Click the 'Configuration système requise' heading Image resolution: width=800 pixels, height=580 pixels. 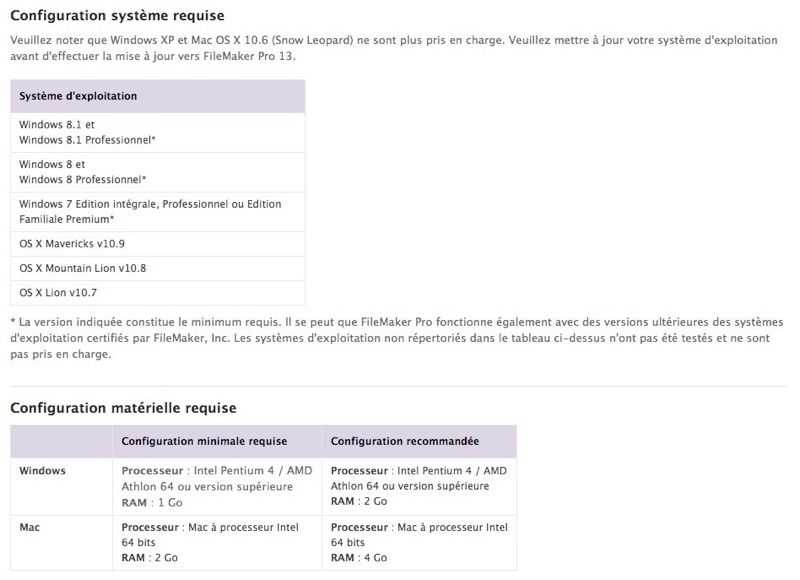(x=117, y=15)
